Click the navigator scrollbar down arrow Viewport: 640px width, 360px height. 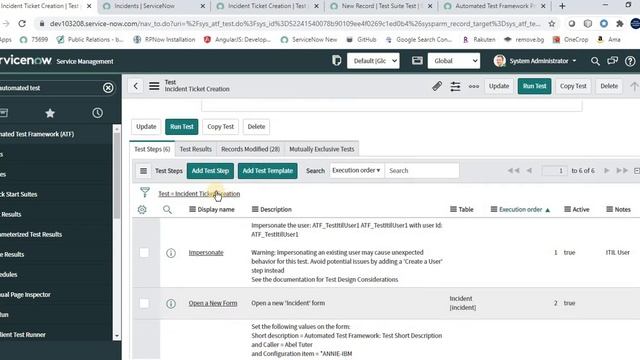coord(117,336)
